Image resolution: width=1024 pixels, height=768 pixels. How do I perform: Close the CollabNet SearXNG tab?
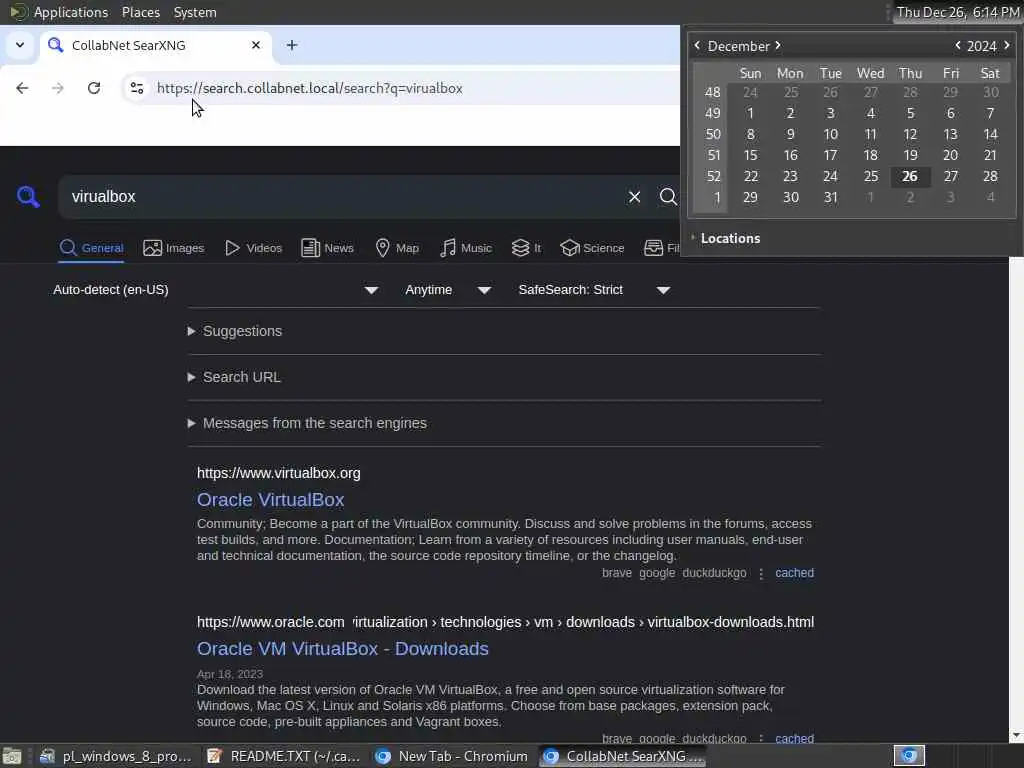(x=256, y=45)
